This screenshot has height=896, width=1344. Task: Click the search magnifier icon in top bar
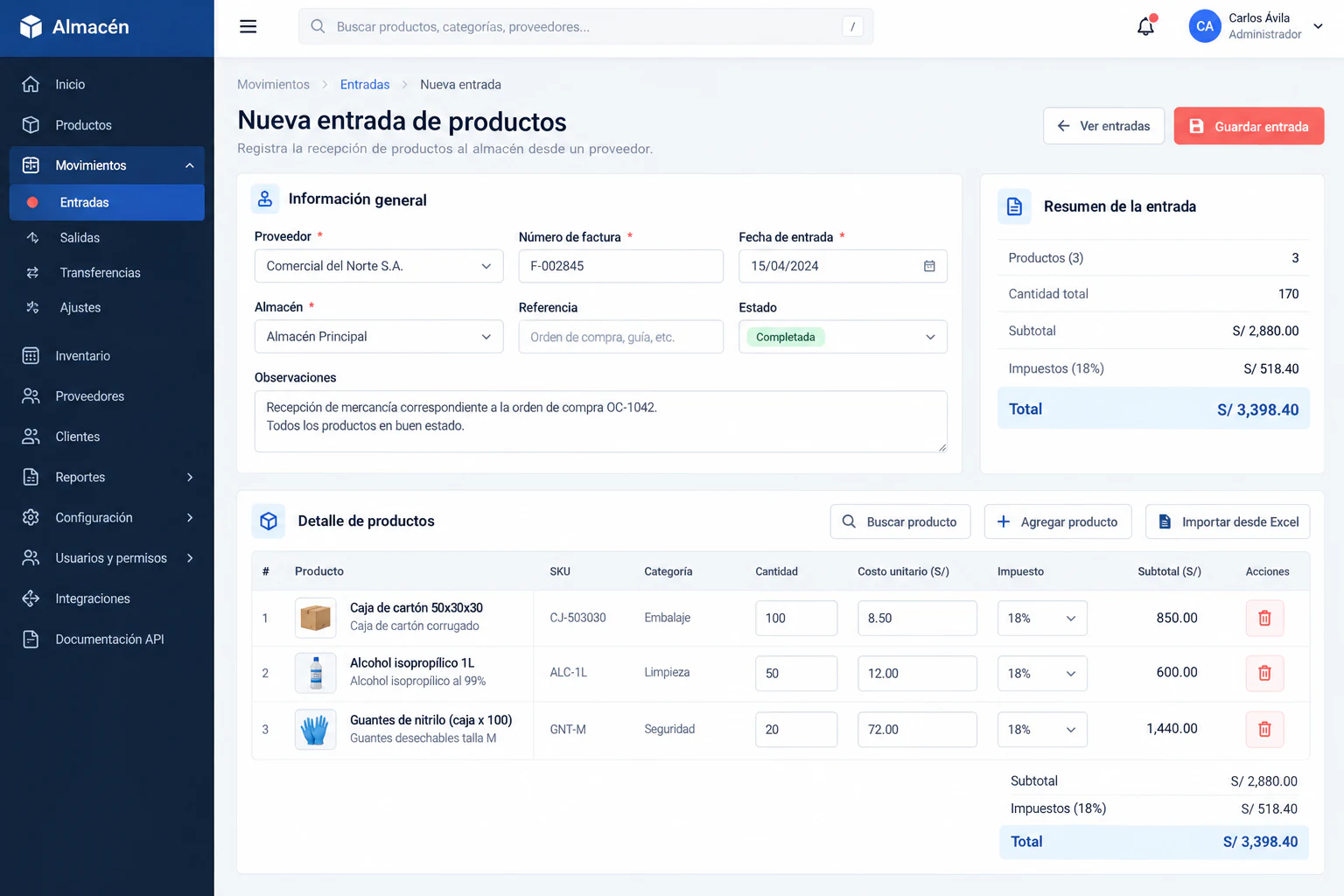pyautogui.click(x=318, y=26)
